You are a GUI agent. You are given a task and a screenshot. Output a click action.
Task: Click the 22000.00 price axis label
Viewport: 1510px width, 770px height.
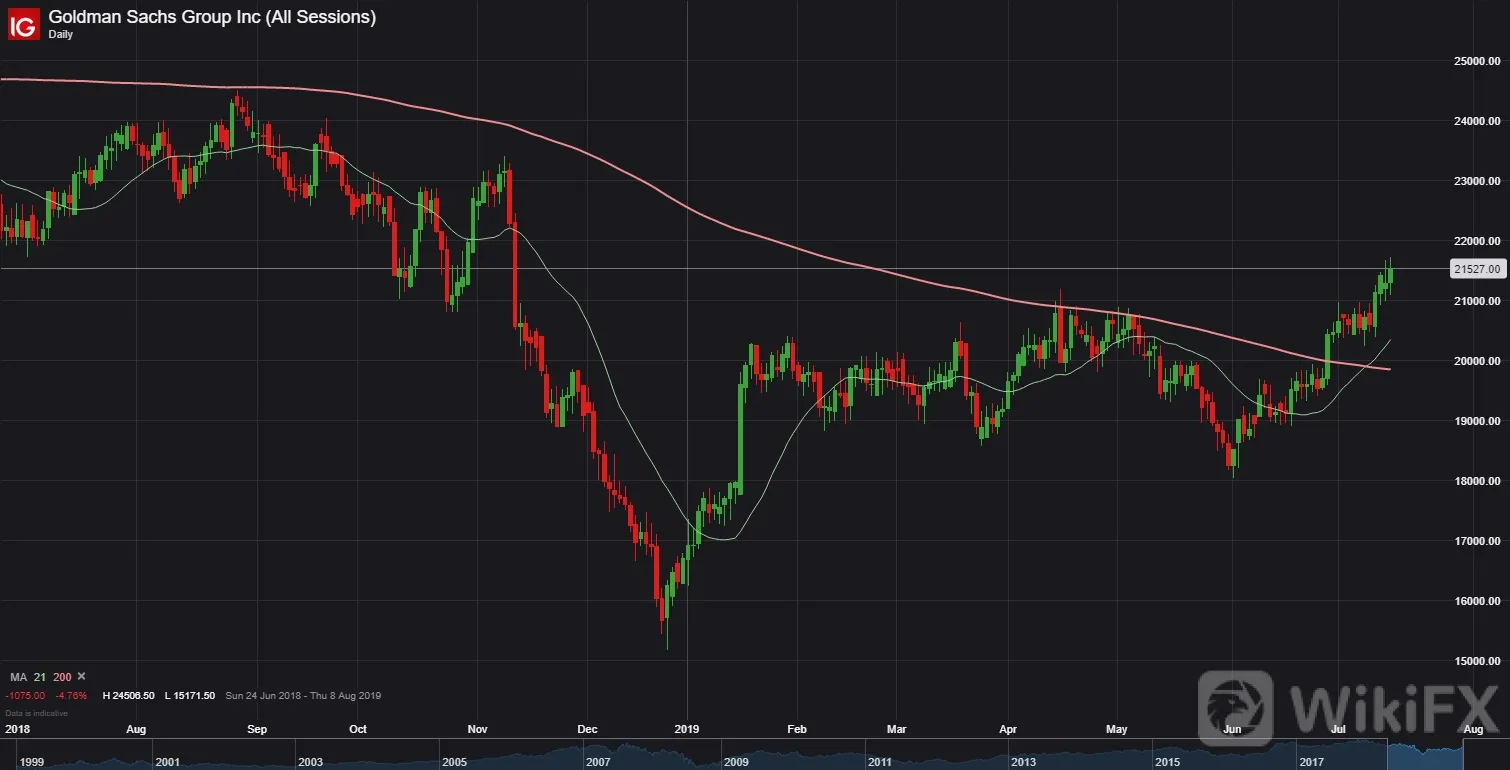point(1477,241)
